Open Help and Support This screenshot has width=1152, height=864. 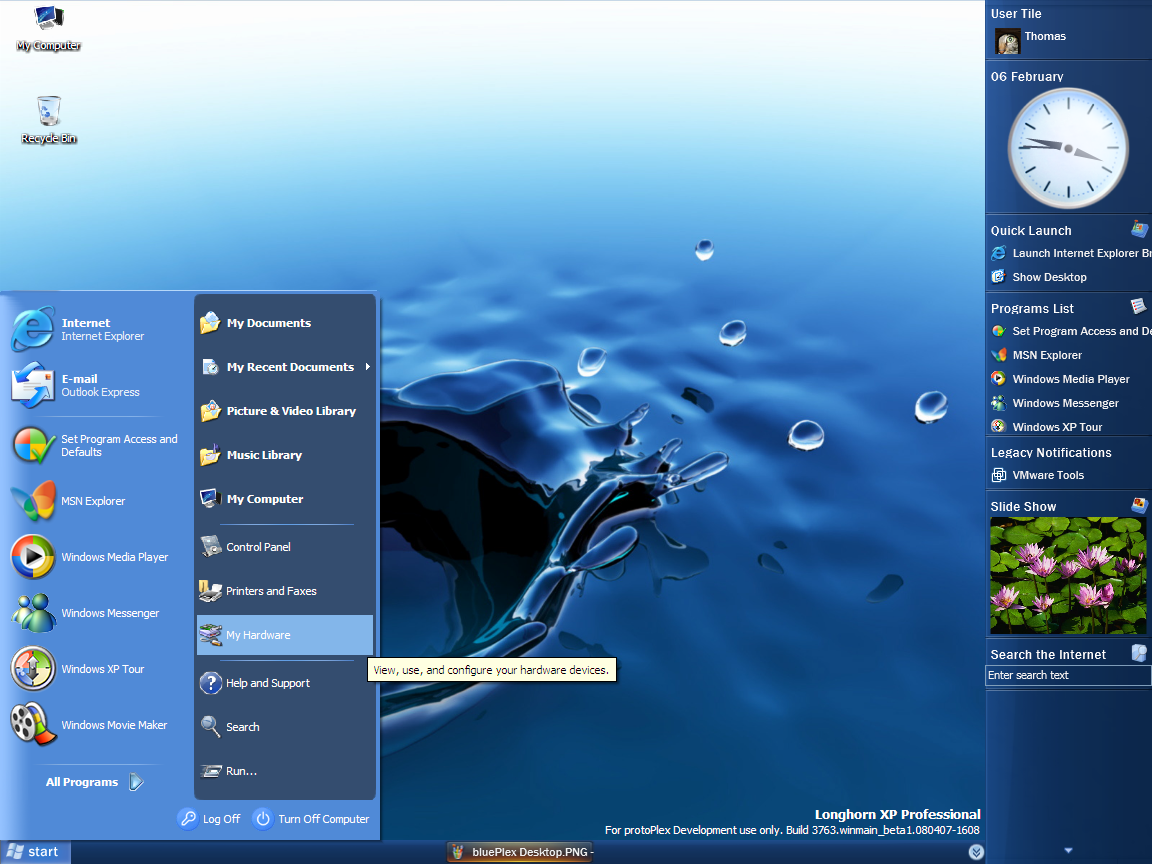285,683
